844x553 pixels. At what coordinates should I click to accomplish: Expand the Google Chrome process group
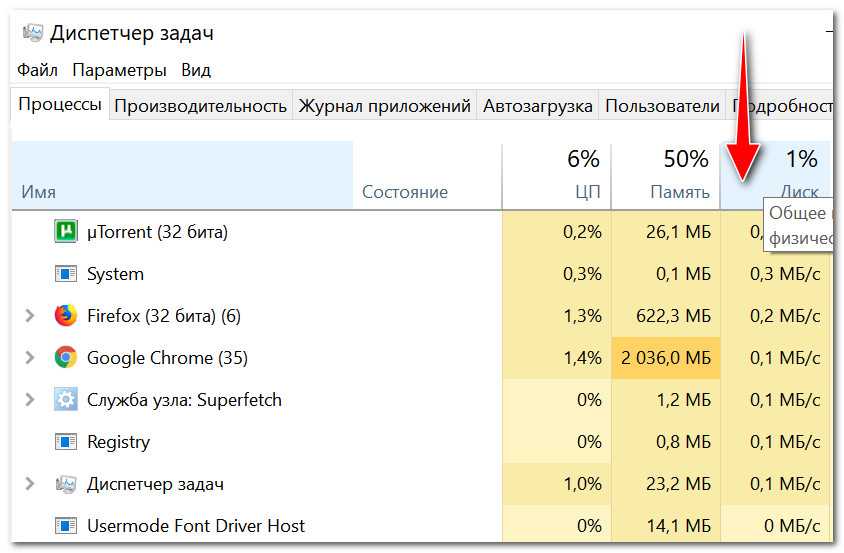click(30, 358)
